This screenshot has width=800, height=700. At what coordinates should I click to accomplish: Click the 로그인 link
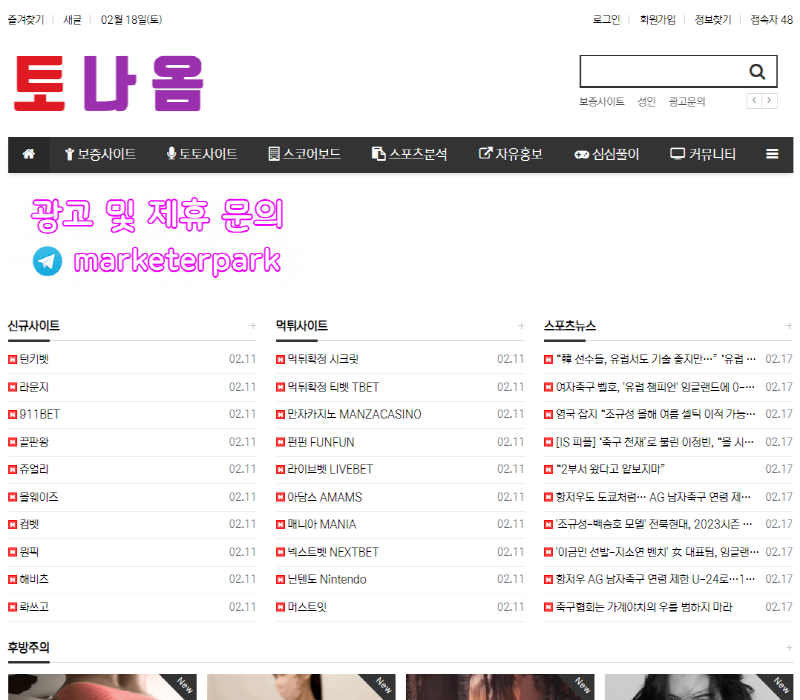pyautogui.click(x=606, y=19)
